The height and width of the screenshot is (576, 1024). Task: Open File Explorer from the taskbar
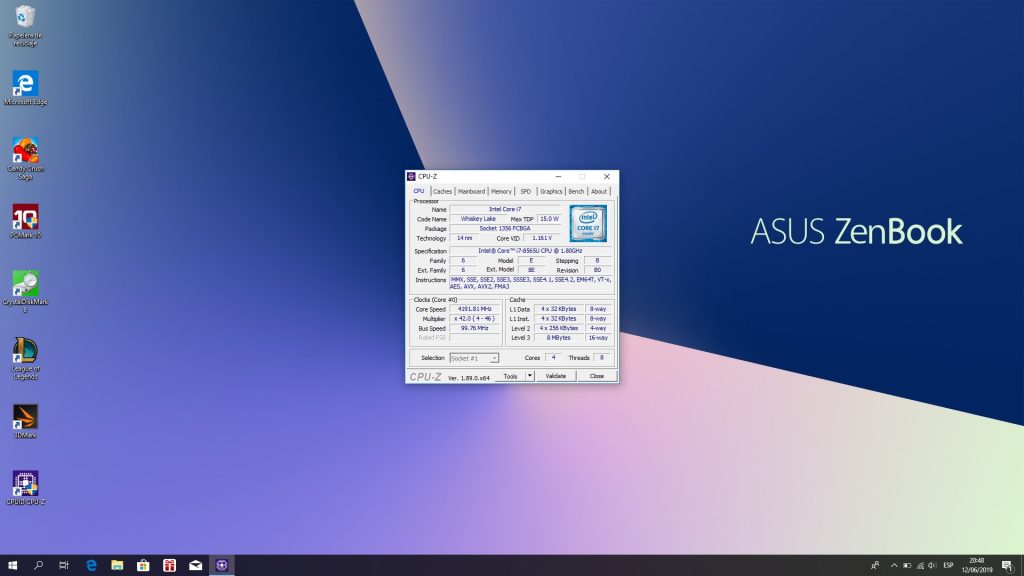[117, 565]
